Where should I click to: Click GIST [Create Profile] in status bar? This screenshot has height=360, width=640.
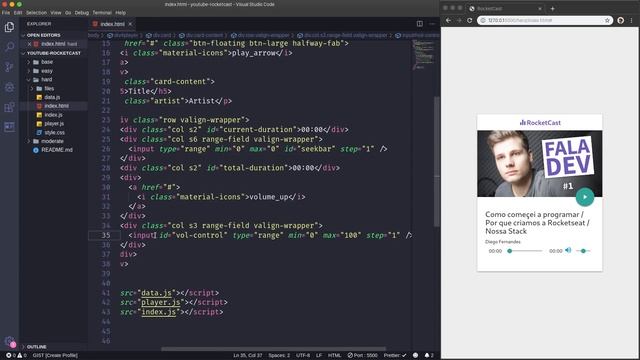click(55, 356)
